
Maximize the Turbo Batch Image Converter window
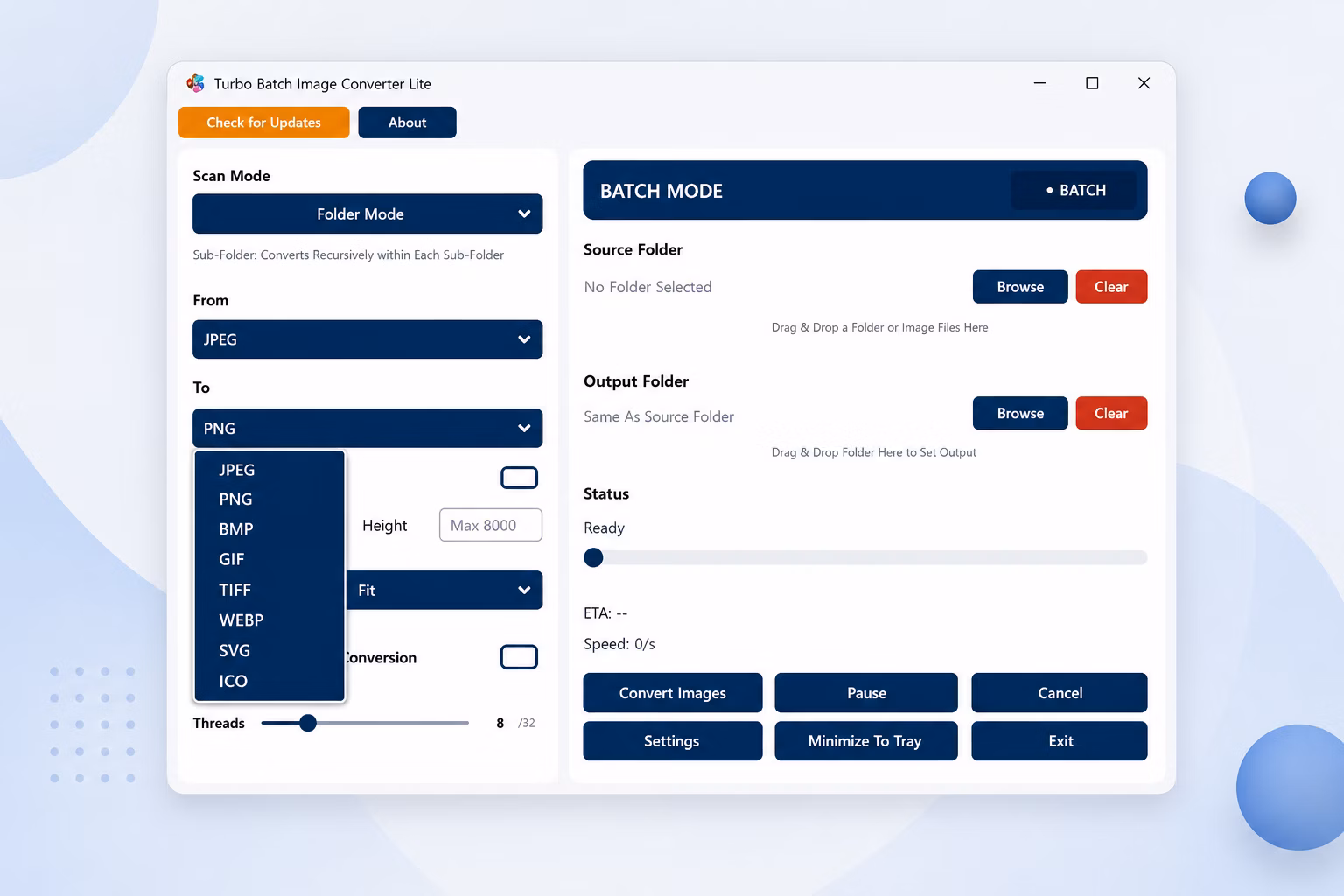[1092, 83]
